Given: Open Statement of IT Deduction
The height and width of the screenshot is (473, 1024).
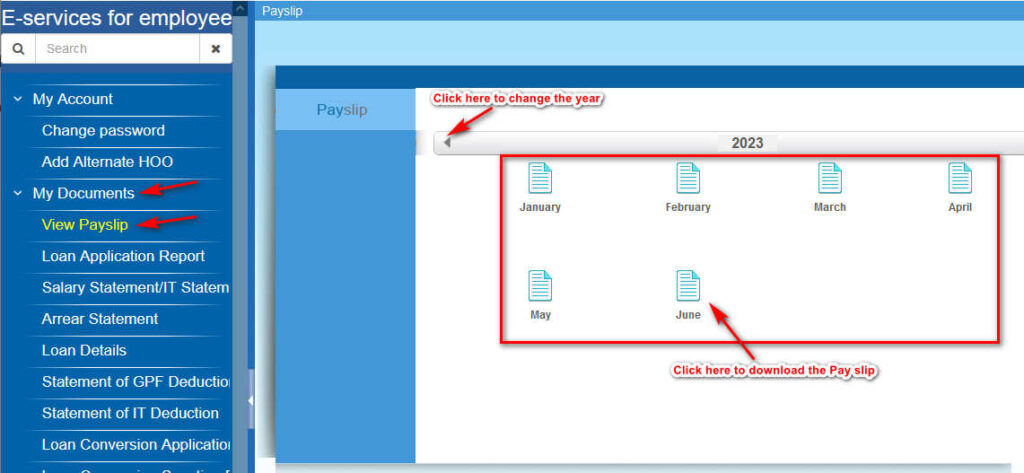Looking at the screenshot, I should (x=130, y=413).
